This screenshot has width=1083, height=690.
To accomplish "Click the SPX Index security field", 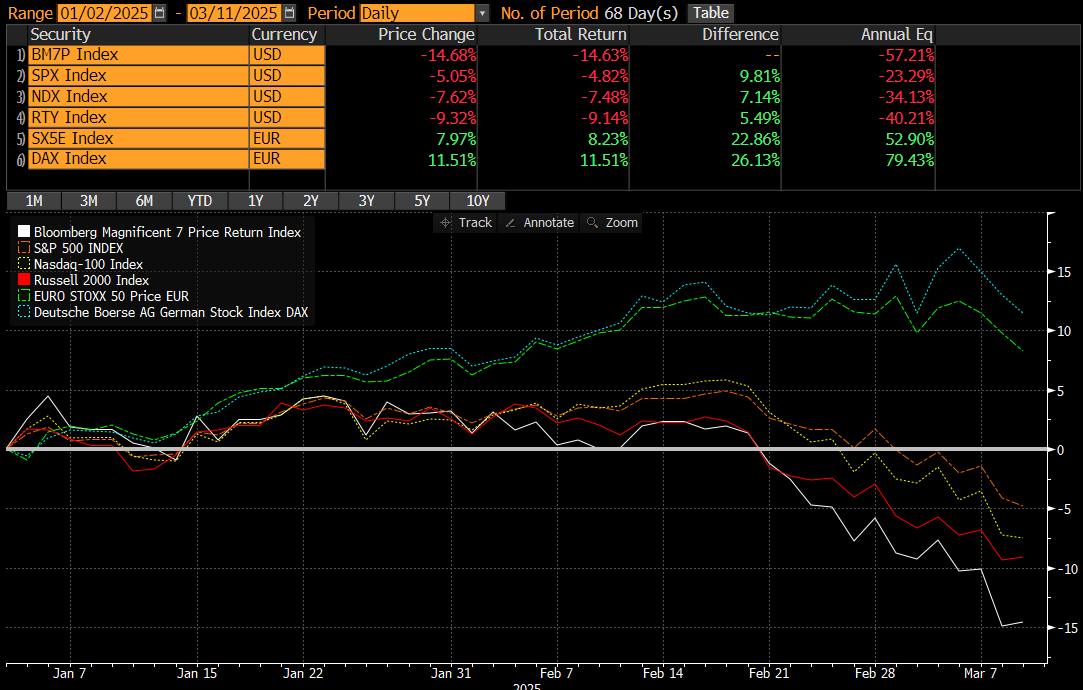I will click(139, 75).
